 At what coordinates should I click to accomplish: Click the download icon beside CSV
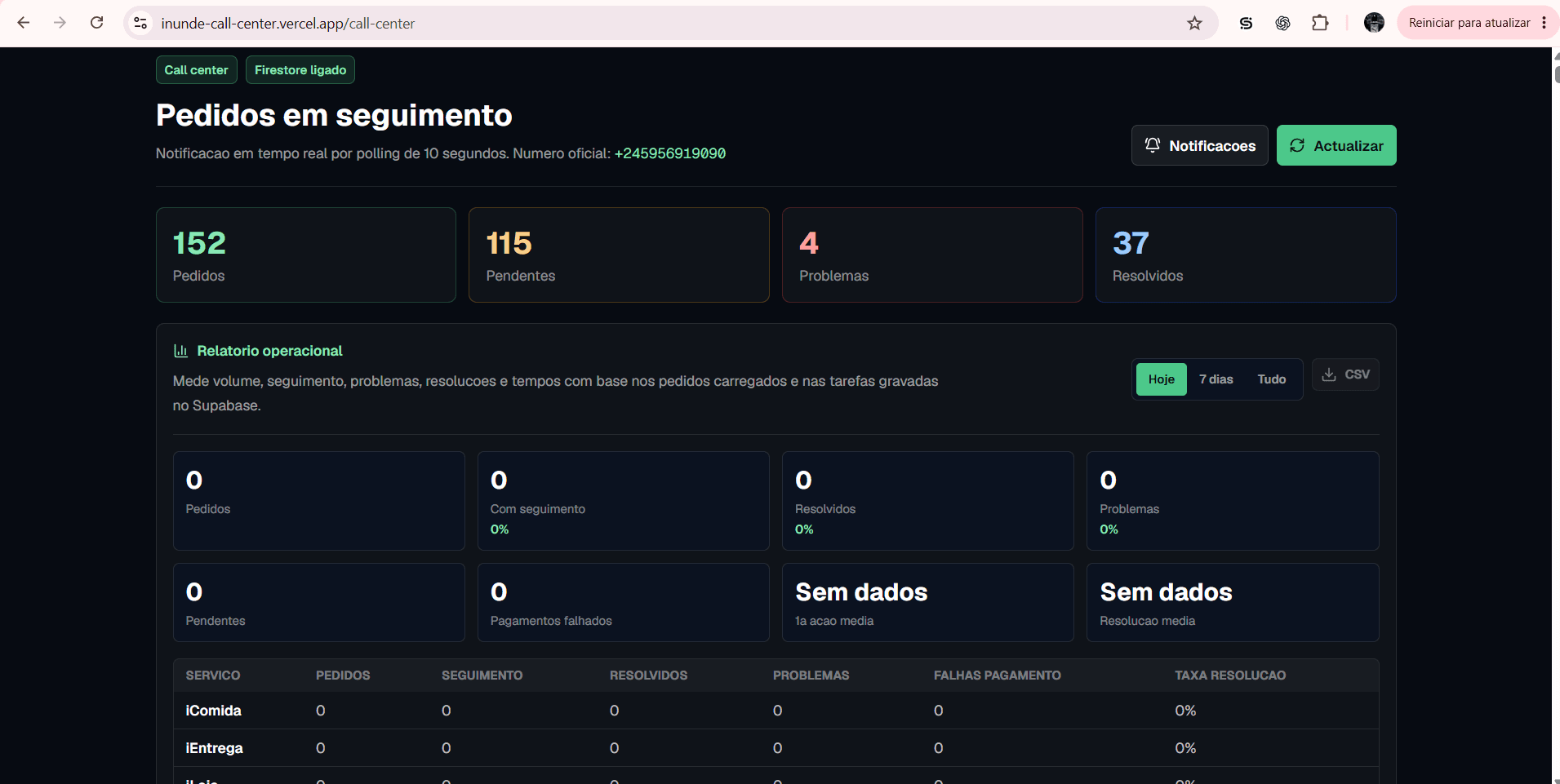click(1329, 374)
